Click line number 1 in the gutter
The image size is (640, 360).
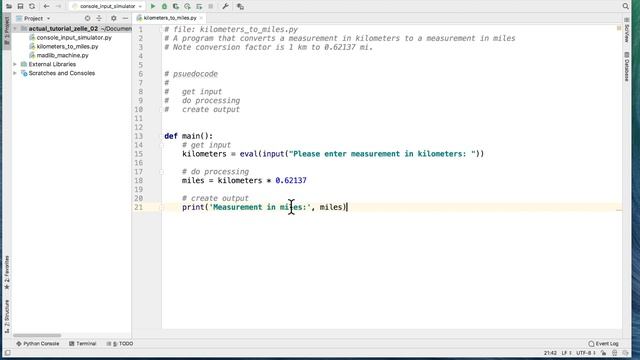pyautogui.click(x=140, y=29)
